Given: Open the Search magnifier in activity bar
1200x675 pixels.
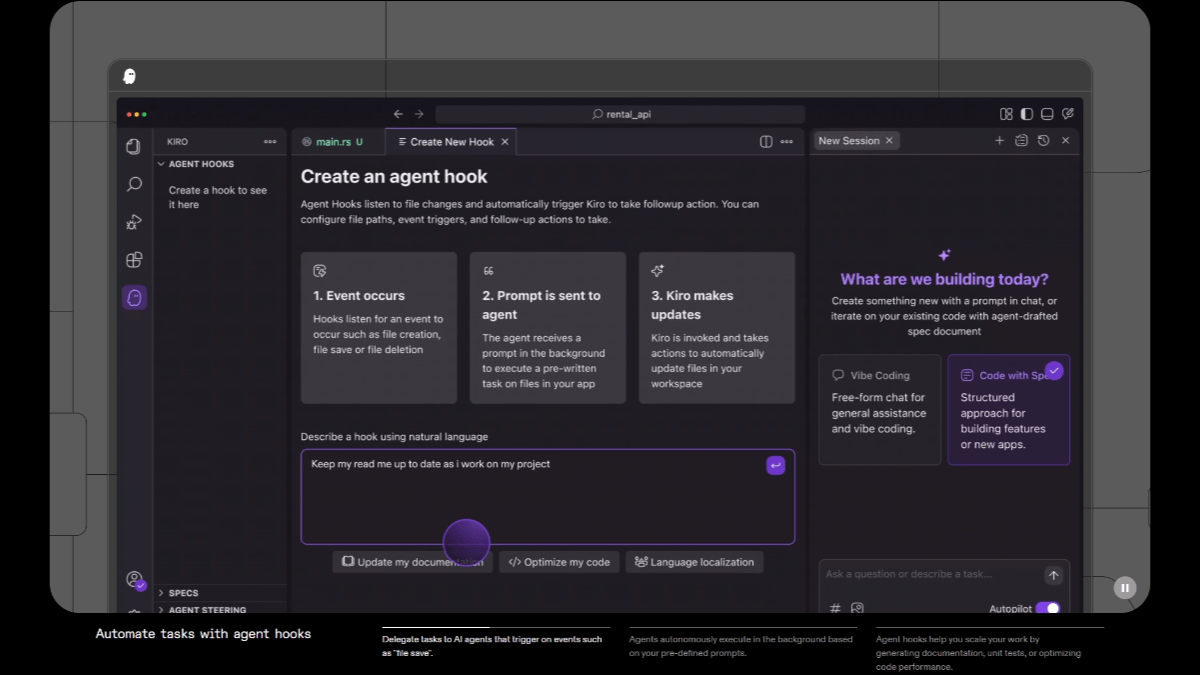Looking at the screenshot, I should tap(134, 185).
